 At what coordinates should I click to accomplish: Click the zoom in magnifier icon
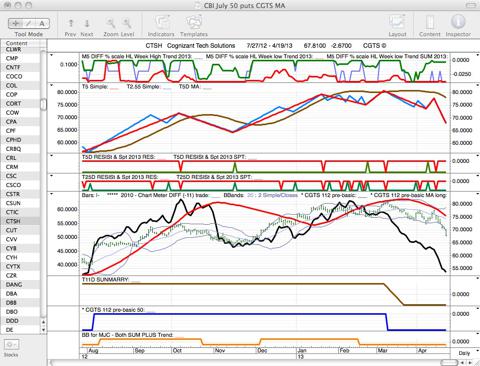click(127, 23)
